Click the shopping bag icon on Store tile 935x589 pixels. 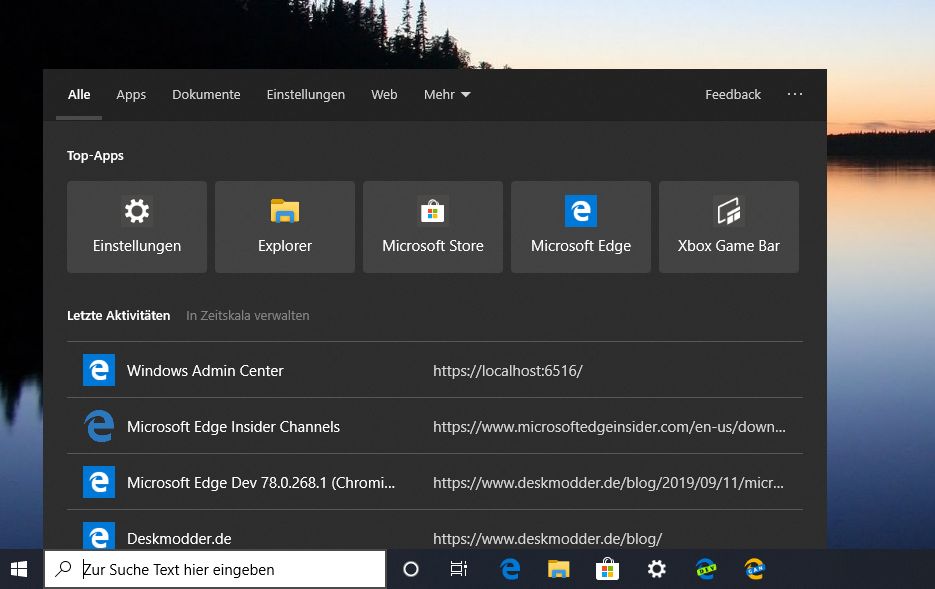(x=432, y=210)
